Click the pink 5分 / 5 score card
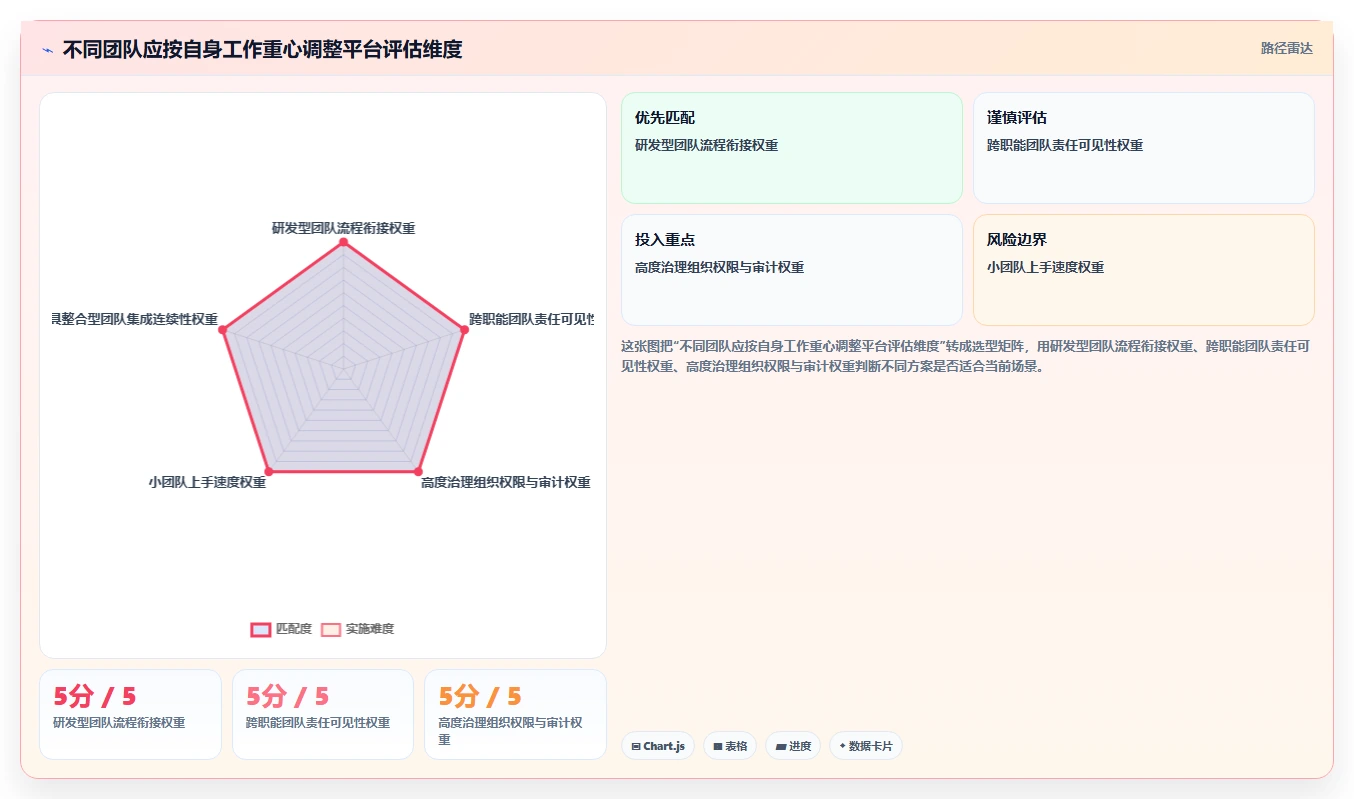This screenshot has height=799, width=1354. pyautogui.click(x=323, y=714)
